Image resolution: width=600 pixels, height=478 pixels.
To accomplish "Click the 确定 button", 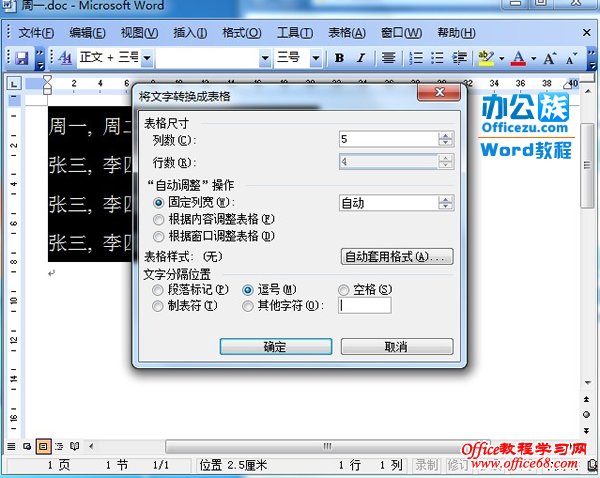I will tap(276, 346).
